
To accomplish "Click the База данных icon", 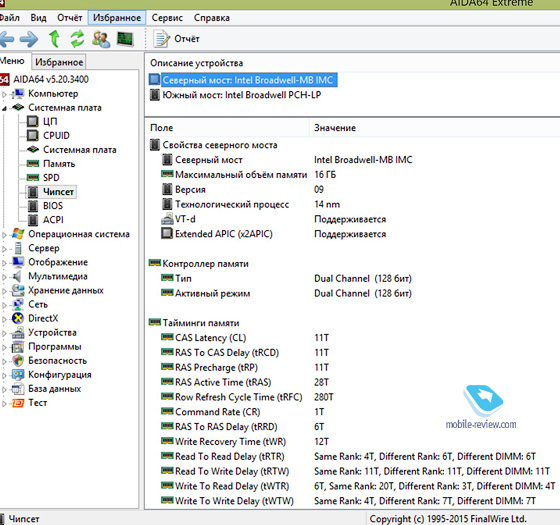I will (x=18, y=389).
